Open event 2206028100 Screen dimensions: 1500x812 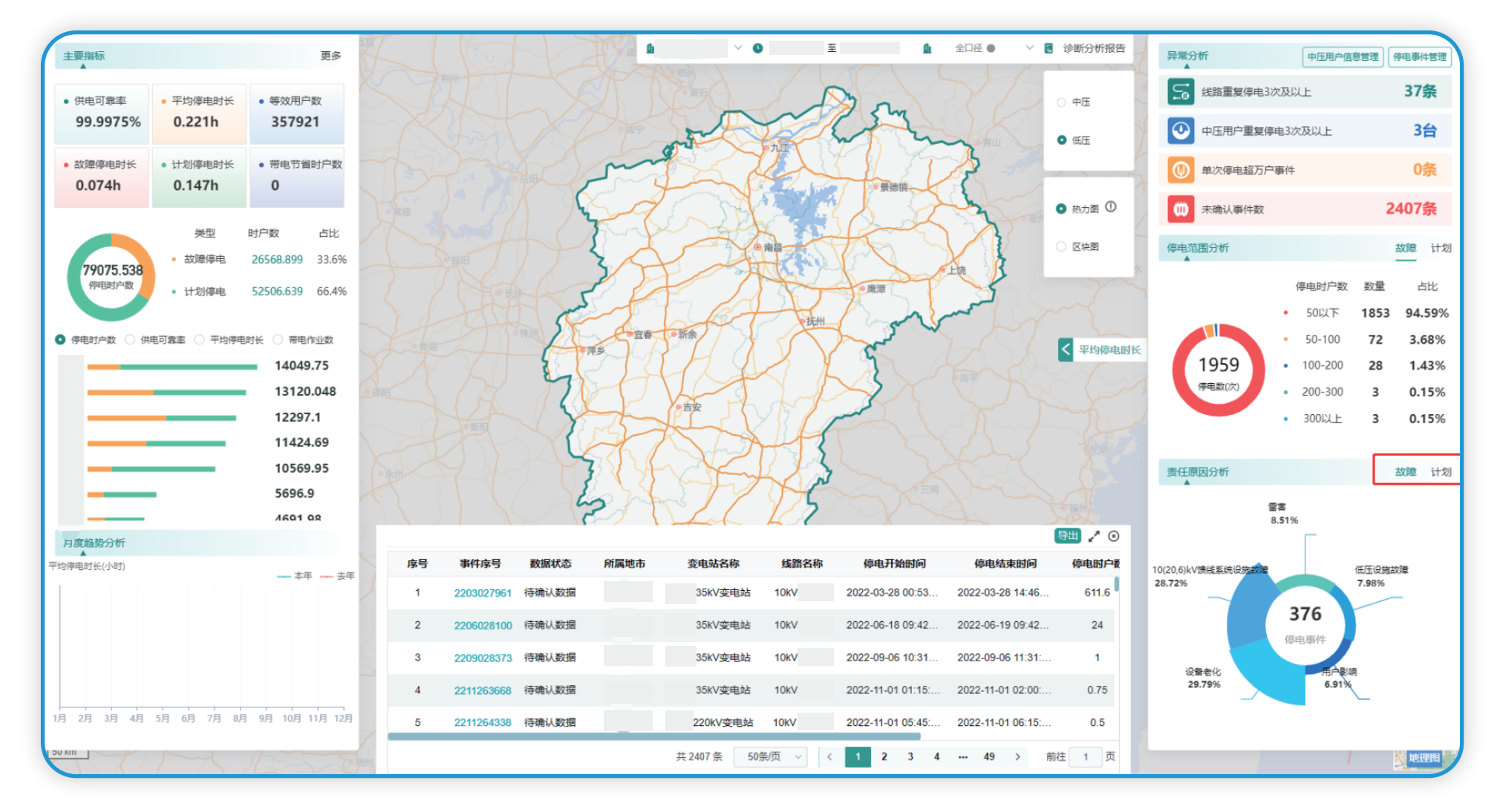(483, 625)
